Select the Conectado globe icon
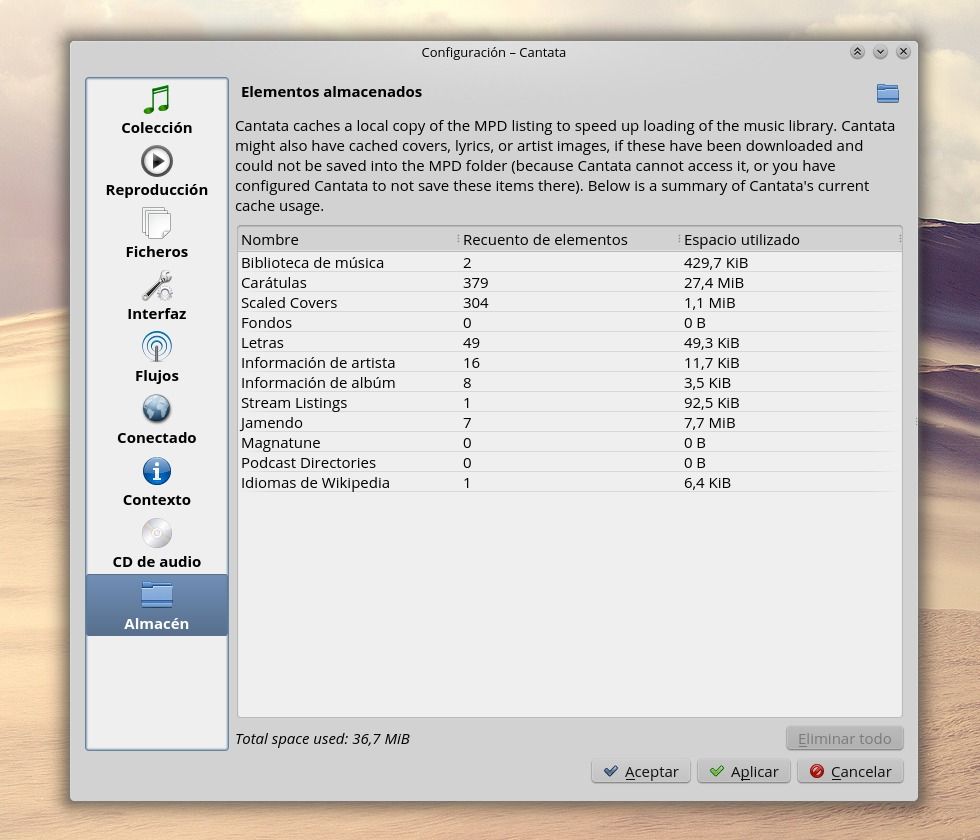This screenshot has width=980, height=840. click(x=157, y=409)
